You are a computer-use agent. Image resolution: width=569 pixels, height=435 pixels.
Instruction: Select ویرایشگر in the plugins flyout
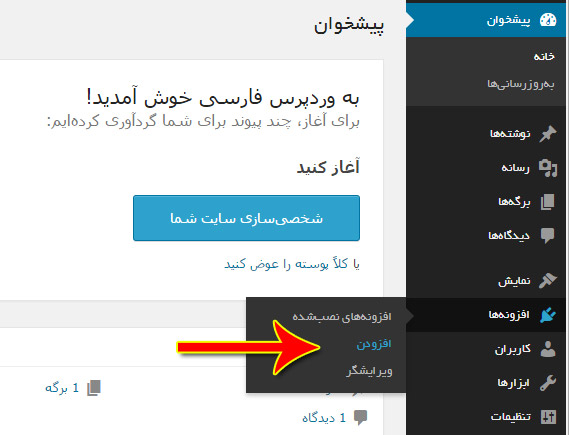369,371
